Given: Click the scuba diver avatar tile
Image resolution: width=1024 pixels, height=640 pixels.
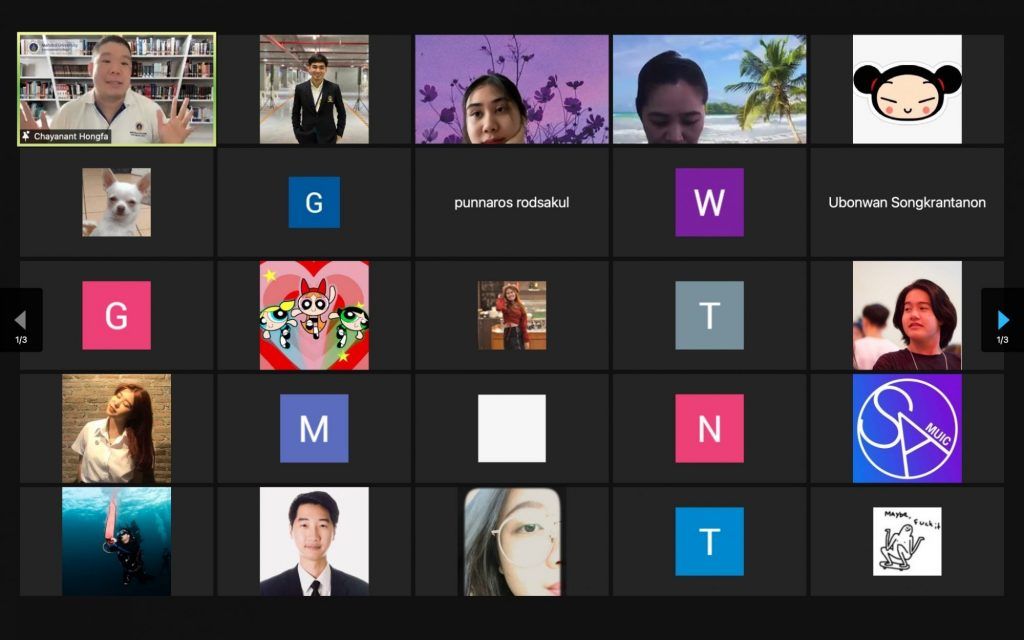Looking at the screenshot, I should click(x=116, y=541).
